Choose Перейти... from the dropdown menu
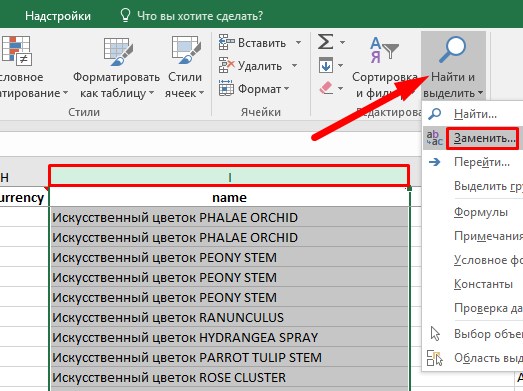The height and width of the screenshot is (391, 523). pos(482,162)
